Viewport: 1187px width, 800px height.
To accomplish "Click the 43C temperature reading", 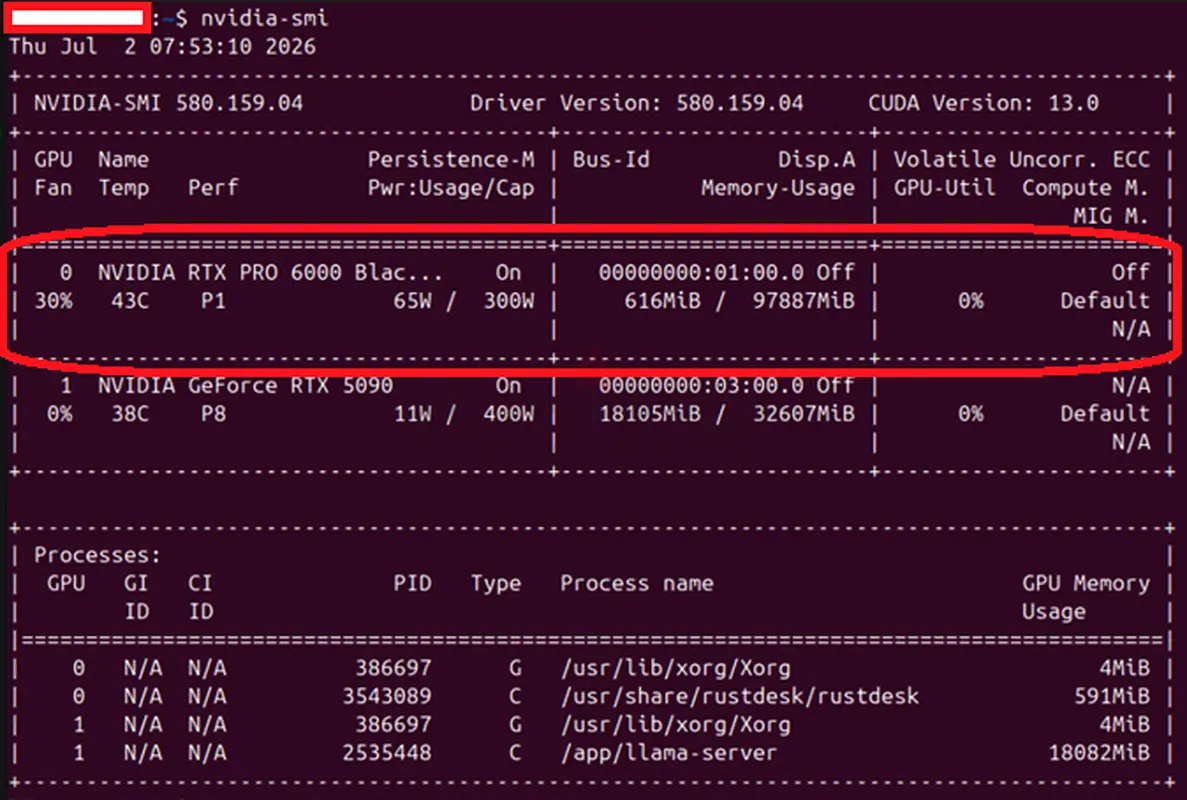I will (130, 301).
